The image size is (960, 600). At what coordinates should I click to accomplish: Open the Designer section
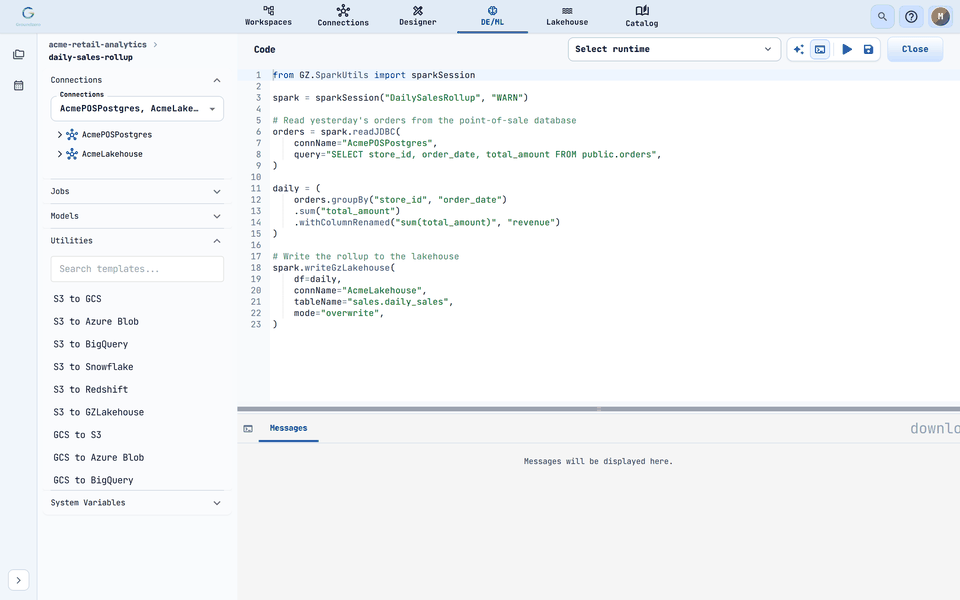pyautogui.click(x=418, y=16)
